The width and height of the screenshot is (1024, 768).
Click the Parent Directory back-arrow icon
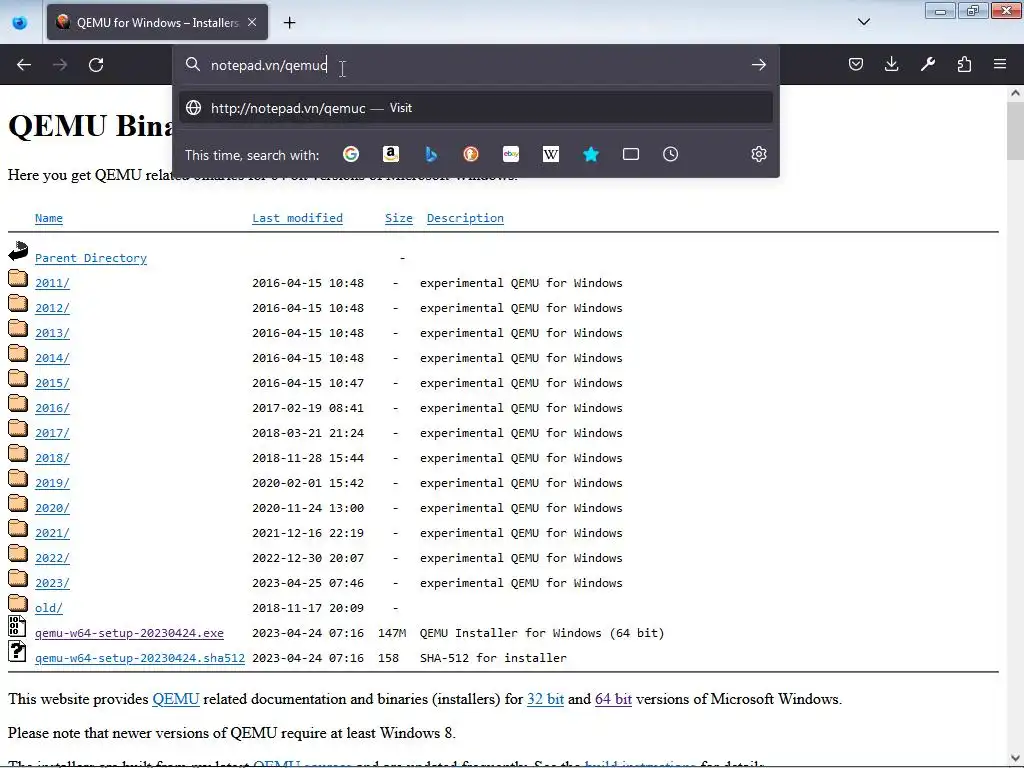tap(18, 251)
